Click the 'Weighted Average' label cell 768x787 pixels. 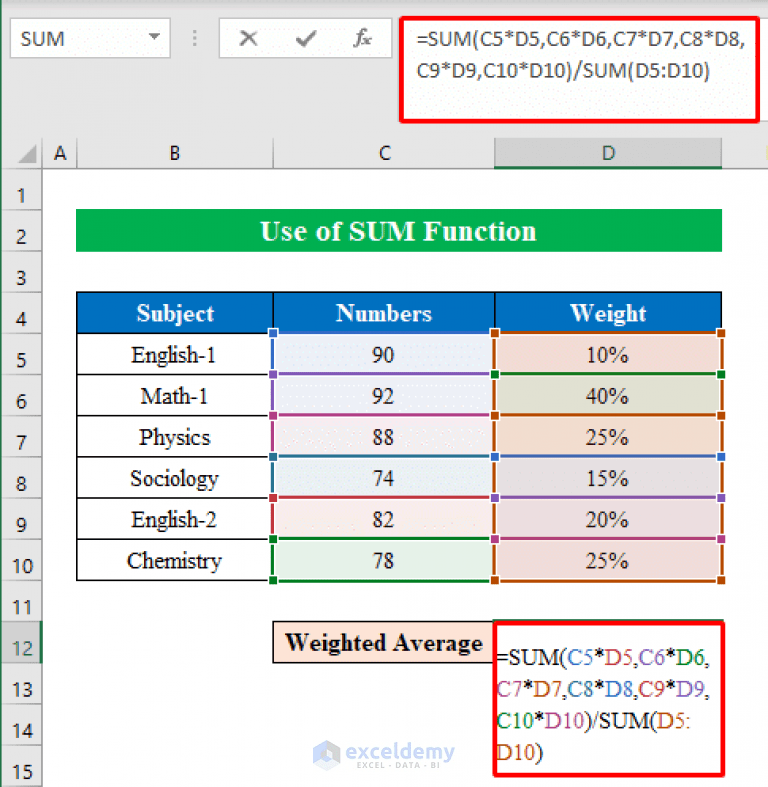pyautogui.click(x=384, y=642)
